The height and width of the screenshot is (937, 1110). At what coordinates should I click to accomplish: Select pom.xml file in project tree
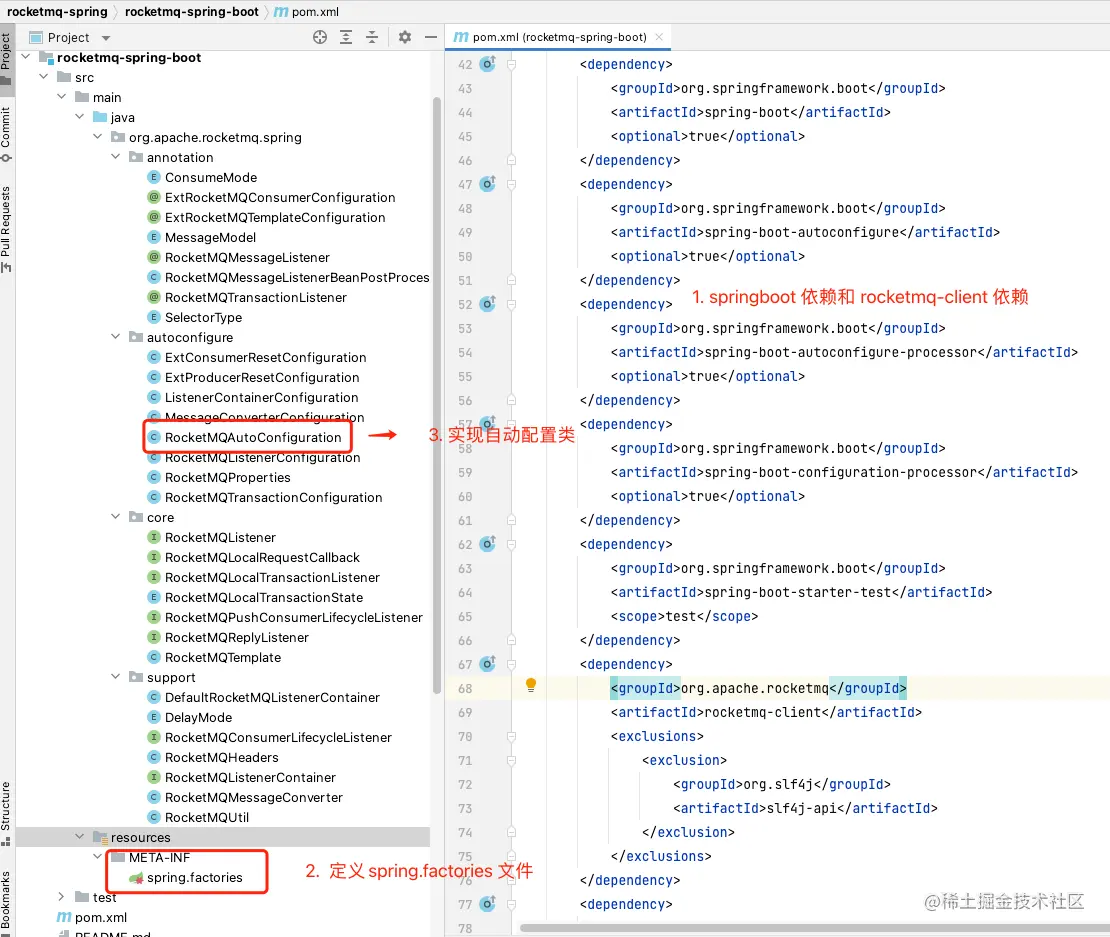[101, 917]
